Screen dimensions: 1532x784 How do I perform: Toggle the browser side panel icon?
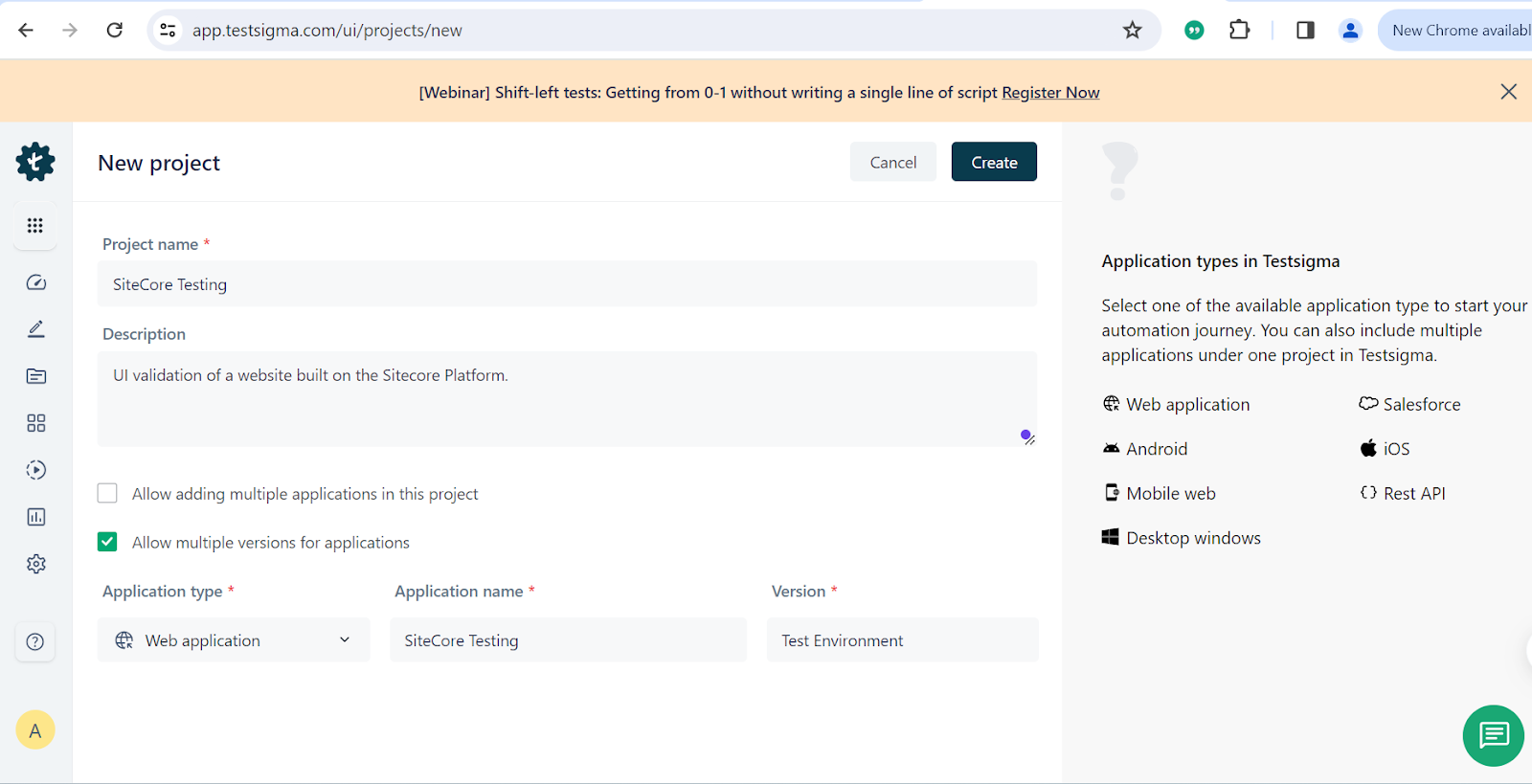1305,31
